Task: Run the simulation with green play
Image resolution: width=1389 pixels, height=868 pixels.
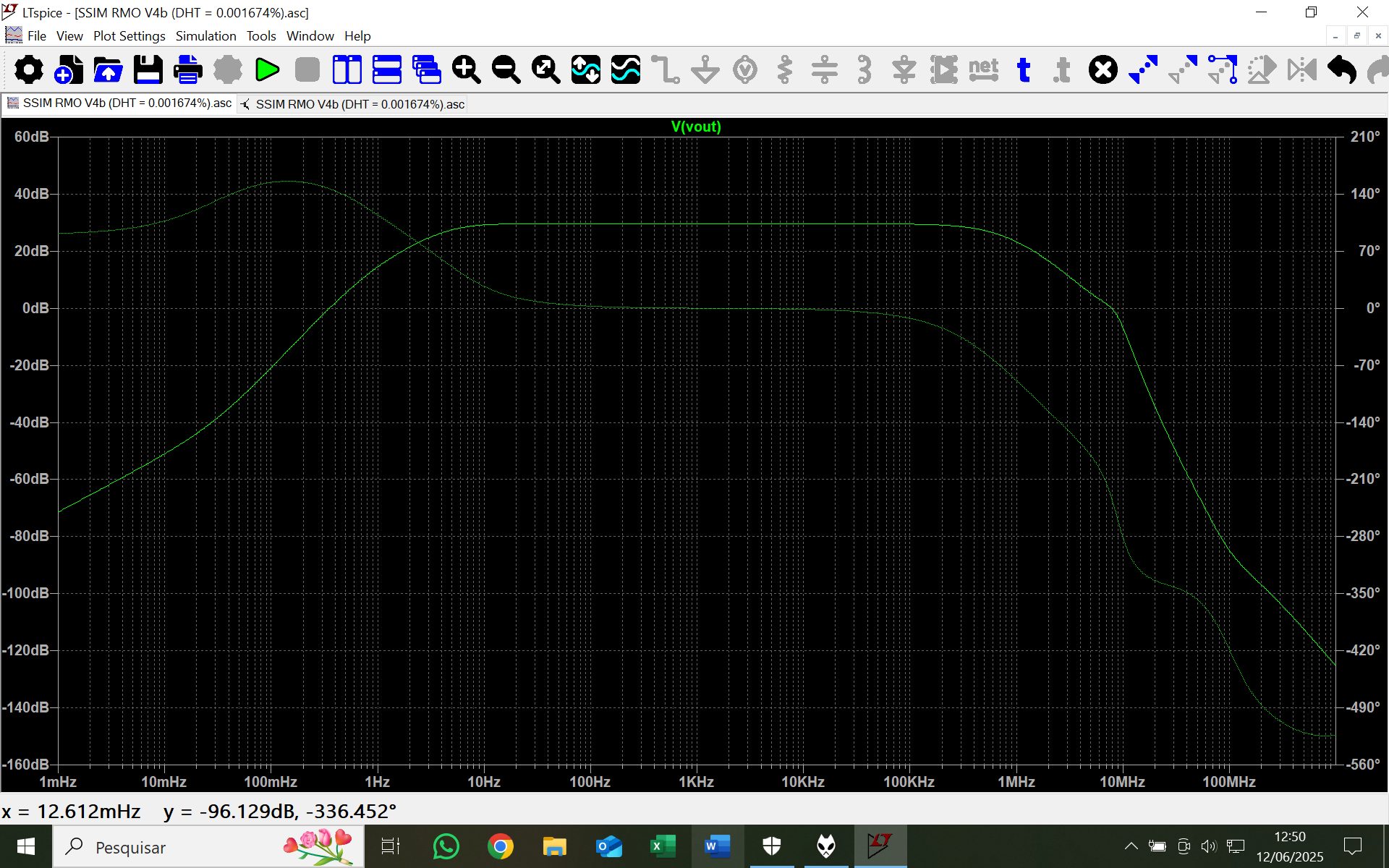Action: tap(268, 70)
